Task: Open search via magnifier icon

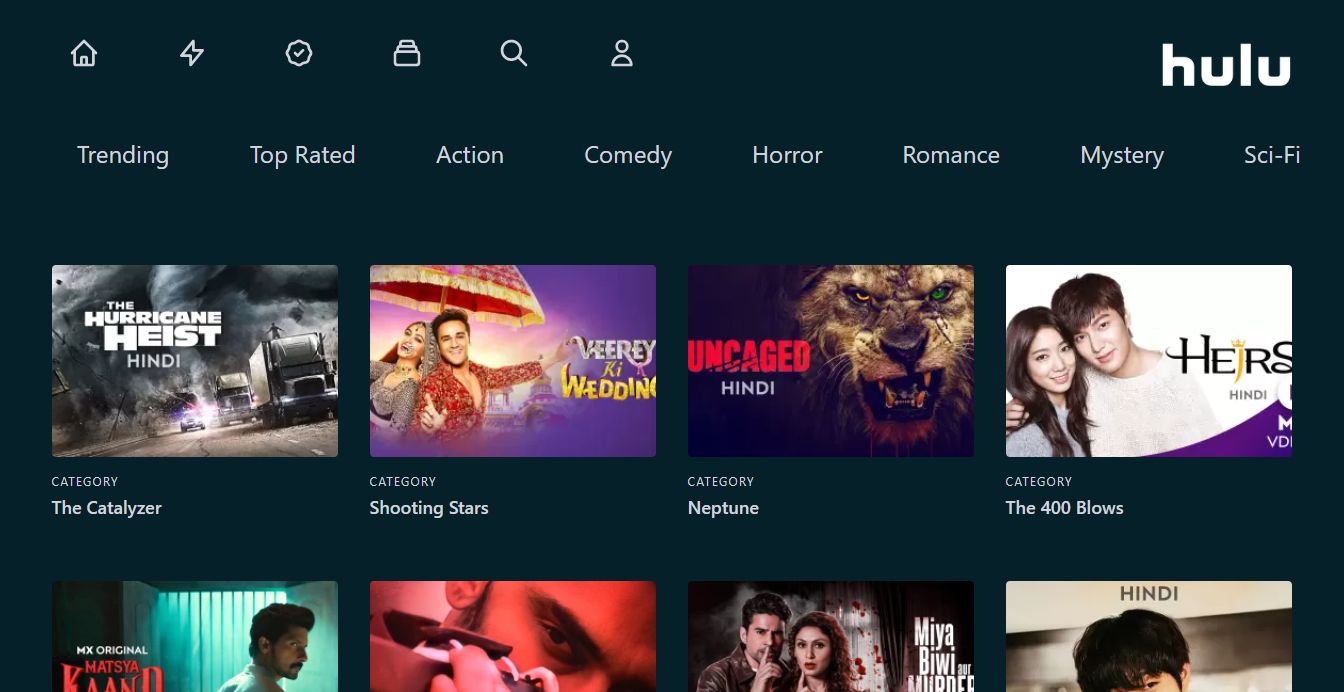Action: tap(514, 53)
